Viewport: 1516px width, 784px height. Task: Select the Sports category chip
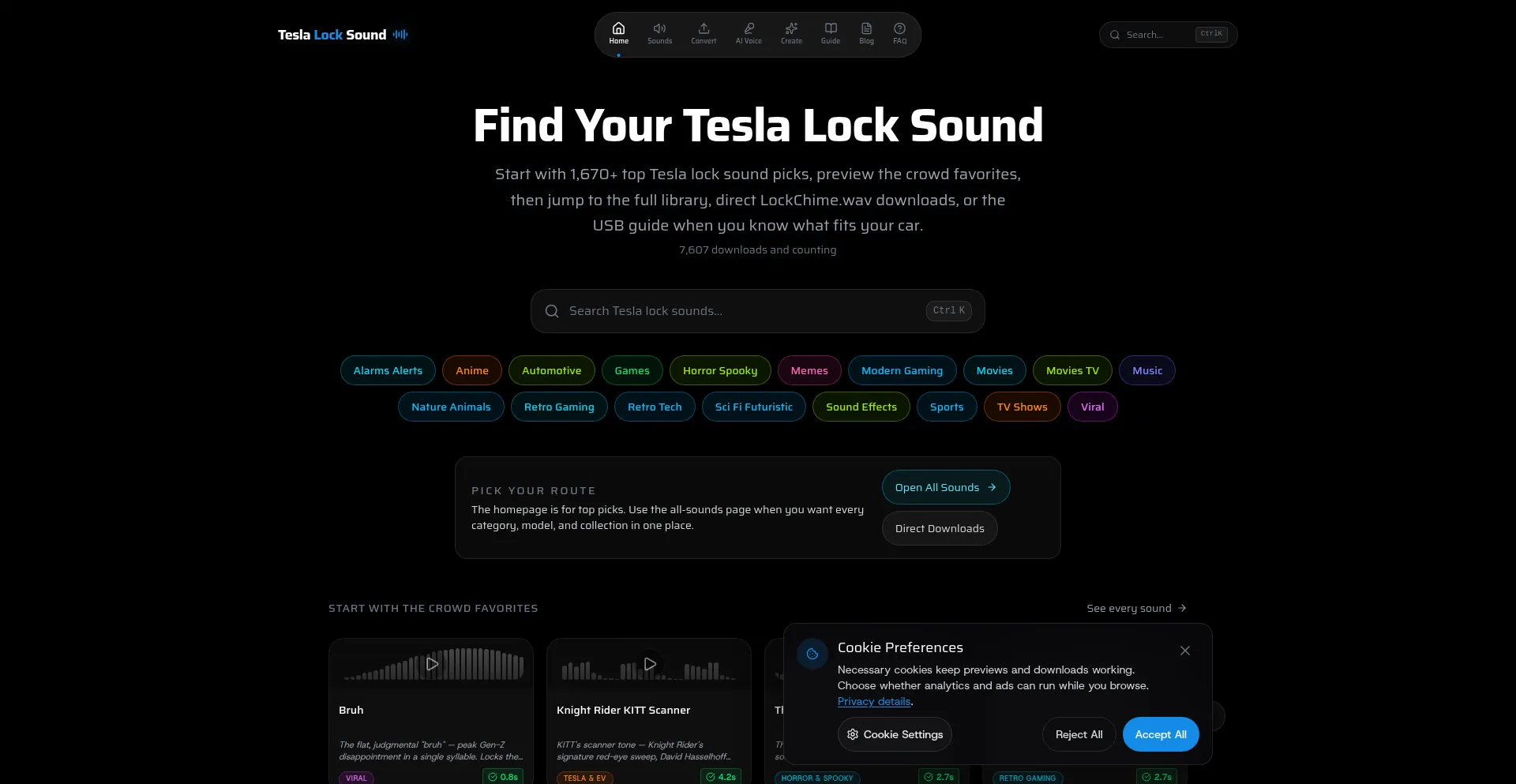(x=947, y=407)
